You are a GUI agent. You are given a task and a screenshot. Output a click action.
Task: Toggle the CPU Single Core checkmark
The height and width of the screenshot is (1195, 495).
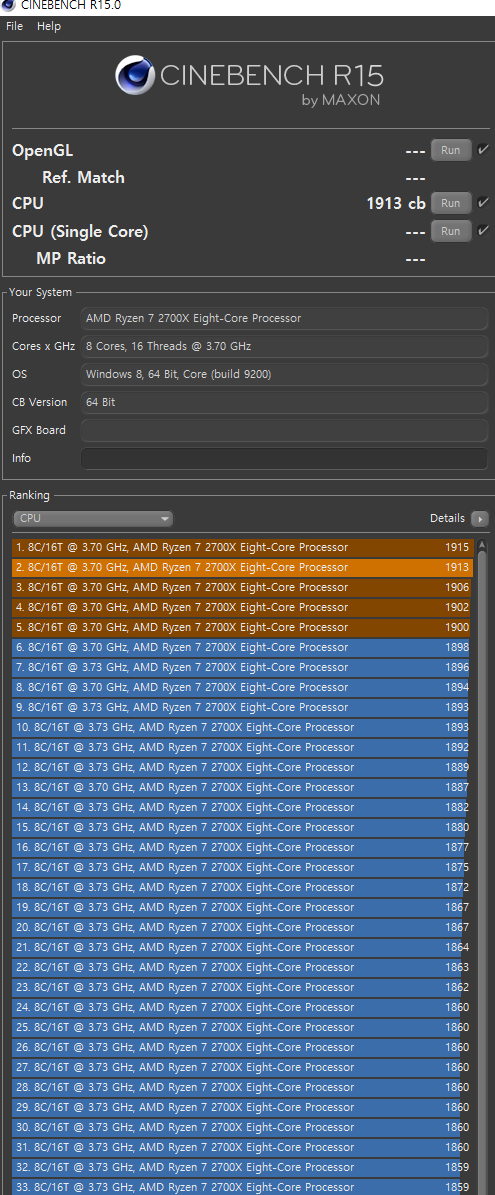483,230
